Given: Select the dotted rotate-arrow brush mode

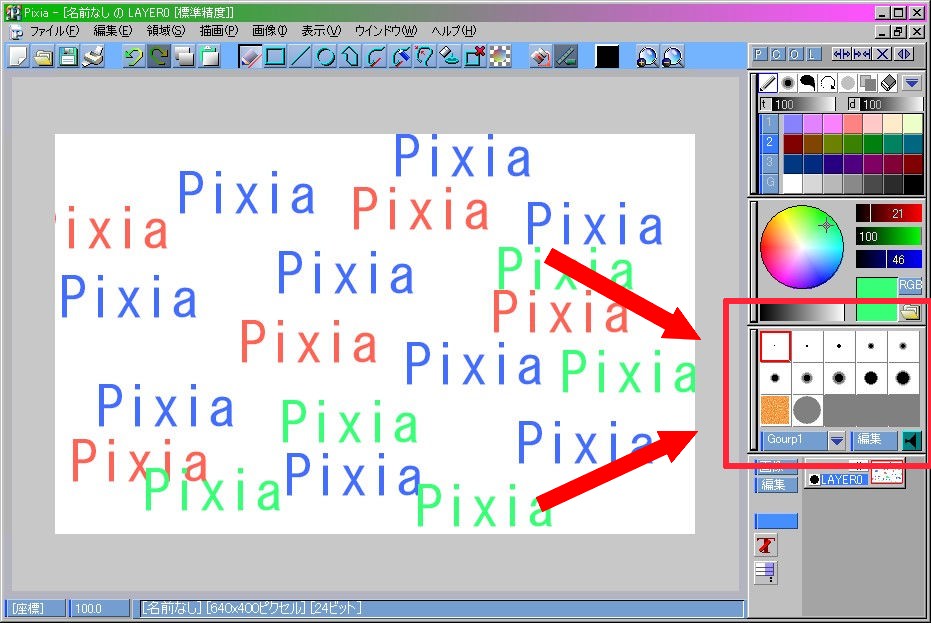Looking at the screenshot, I should 828,83.
